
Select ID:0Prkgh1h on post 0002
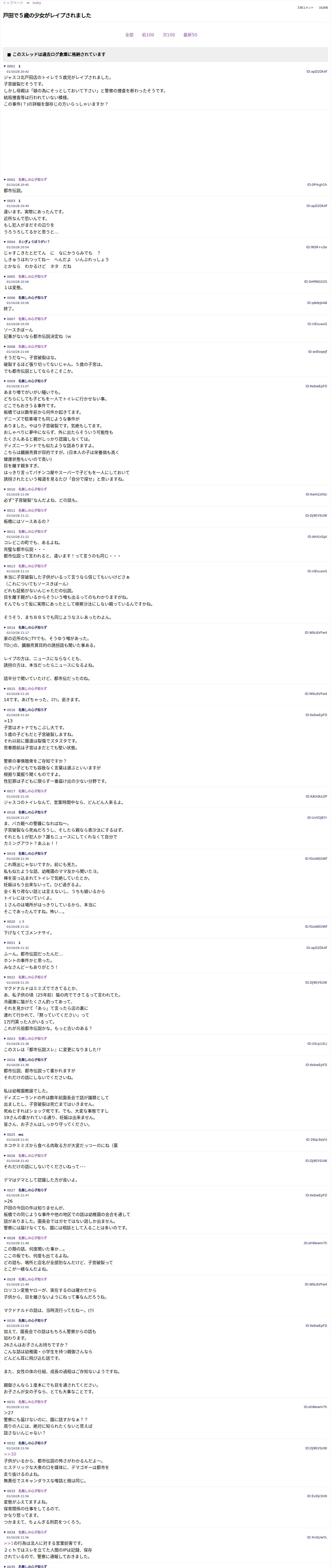tap(317, 185)
